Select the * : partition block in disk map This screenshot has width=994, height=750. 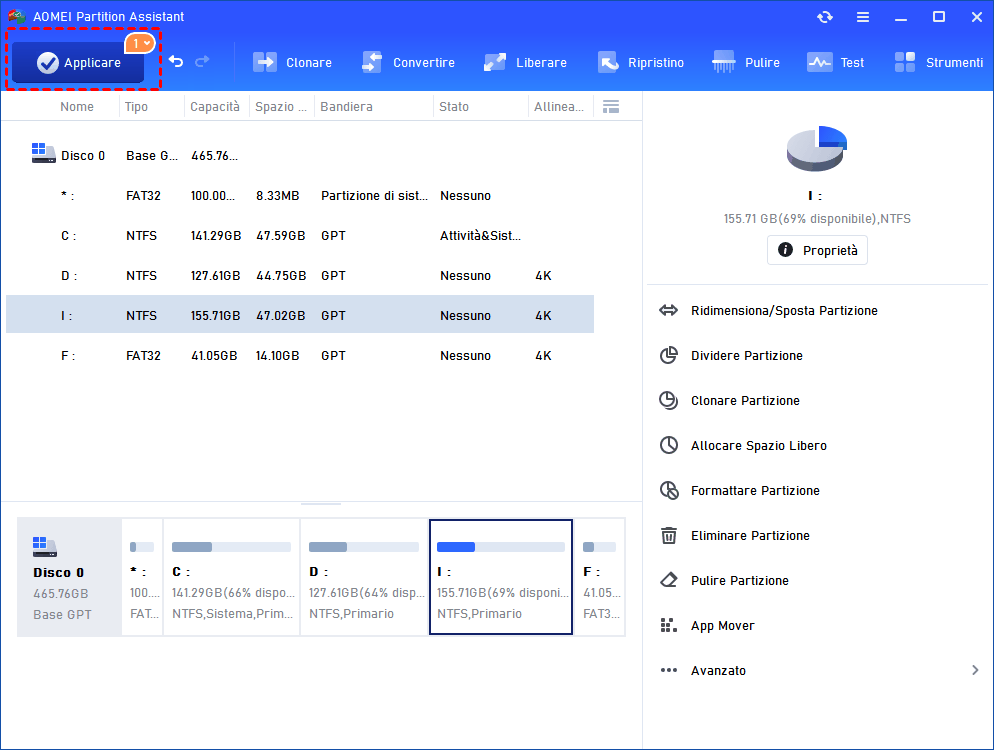coord(142,577)
